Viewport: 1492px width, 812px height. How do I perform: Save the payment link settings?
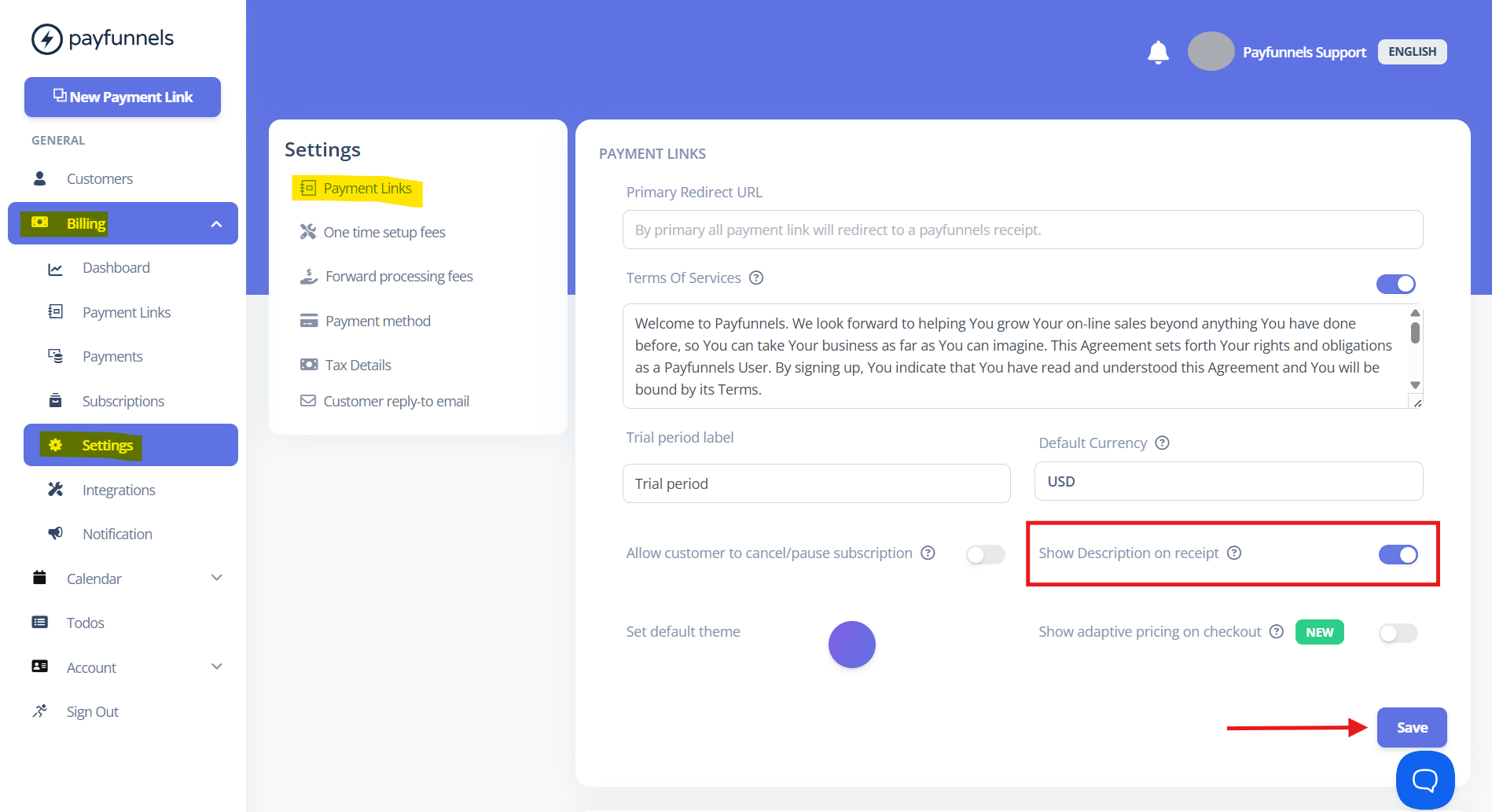click(x=1412, y=727)
